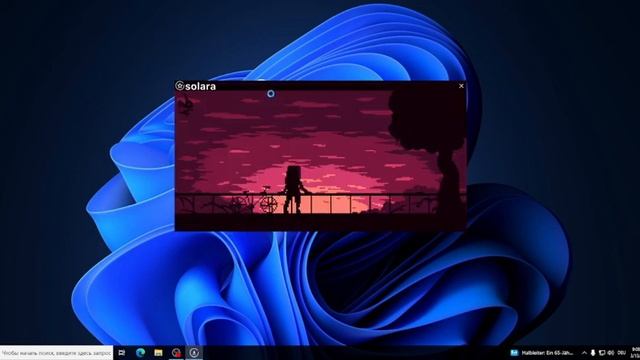This screenshot has width=640, height=360.
Task: Open the volume control tray icon
Action: click(611, 353)
